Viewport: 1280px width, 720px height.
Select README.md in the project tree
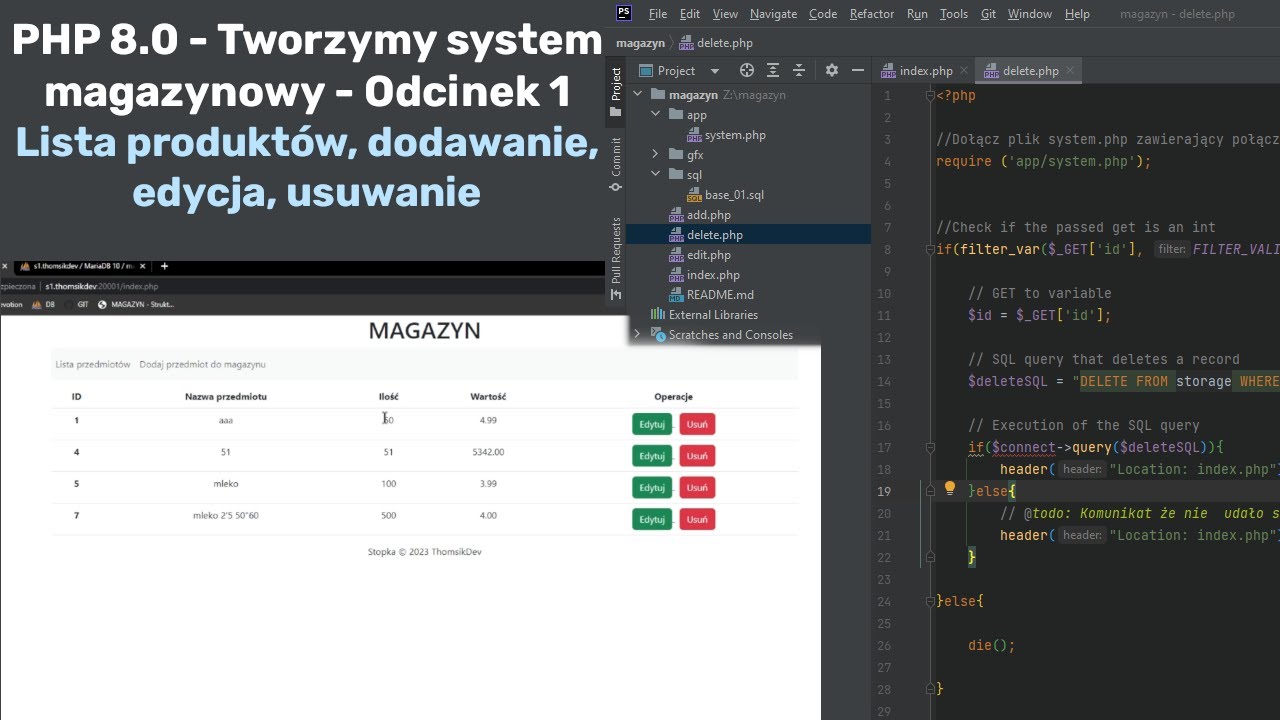click(x=712, y=295)
